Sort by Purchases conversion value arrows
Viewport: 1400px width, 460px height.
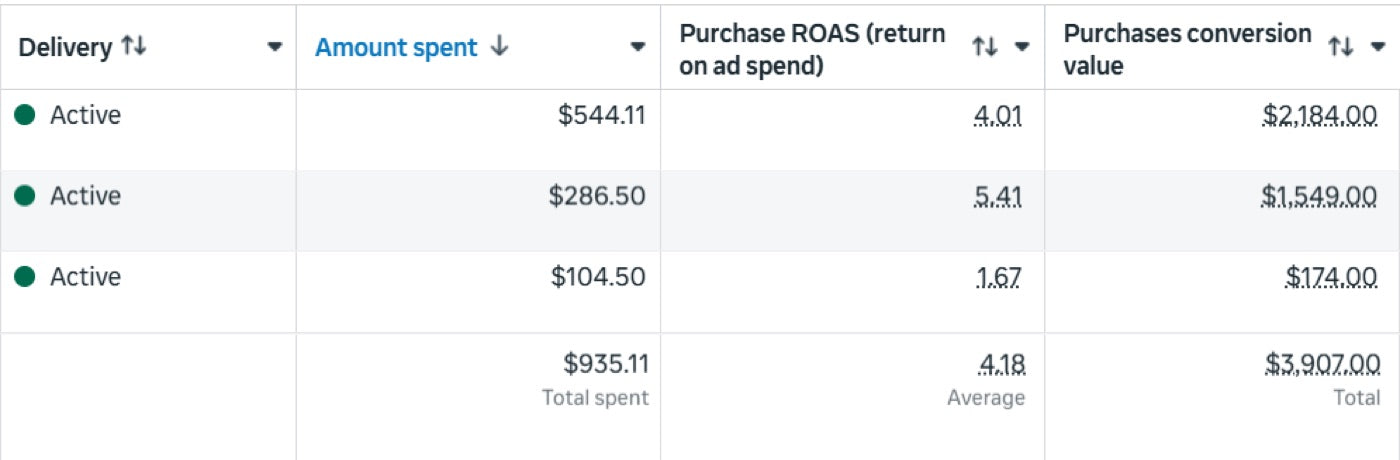point(1340,47)
